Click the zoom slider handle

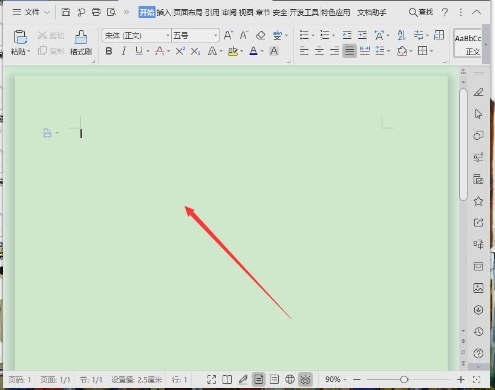pos(404,379)
